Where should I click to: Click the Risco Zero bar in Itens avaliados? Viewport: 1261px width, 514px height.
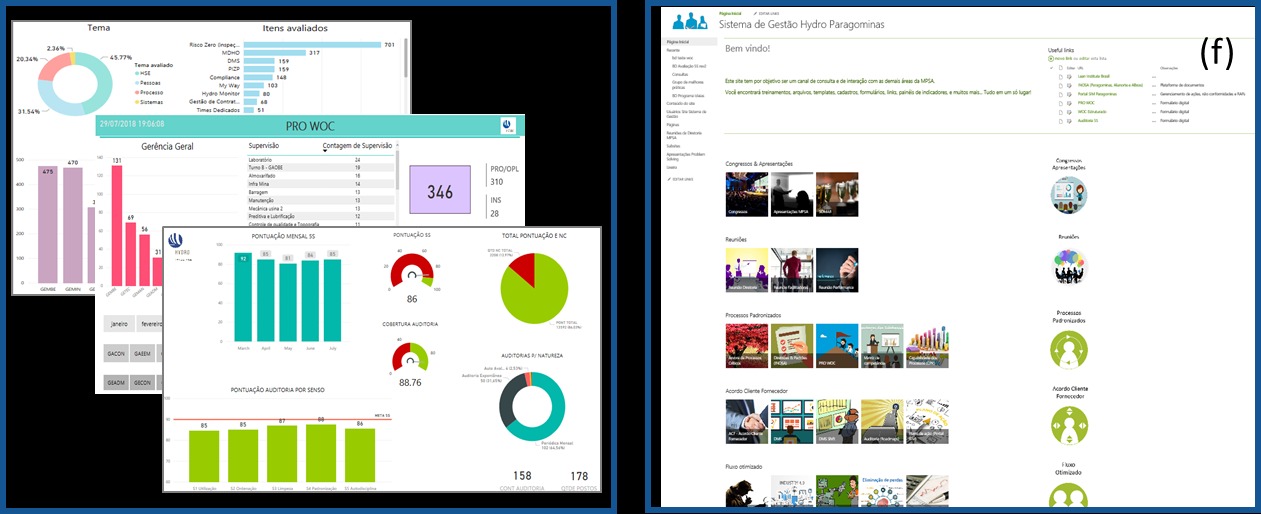(x=313, y=45)
